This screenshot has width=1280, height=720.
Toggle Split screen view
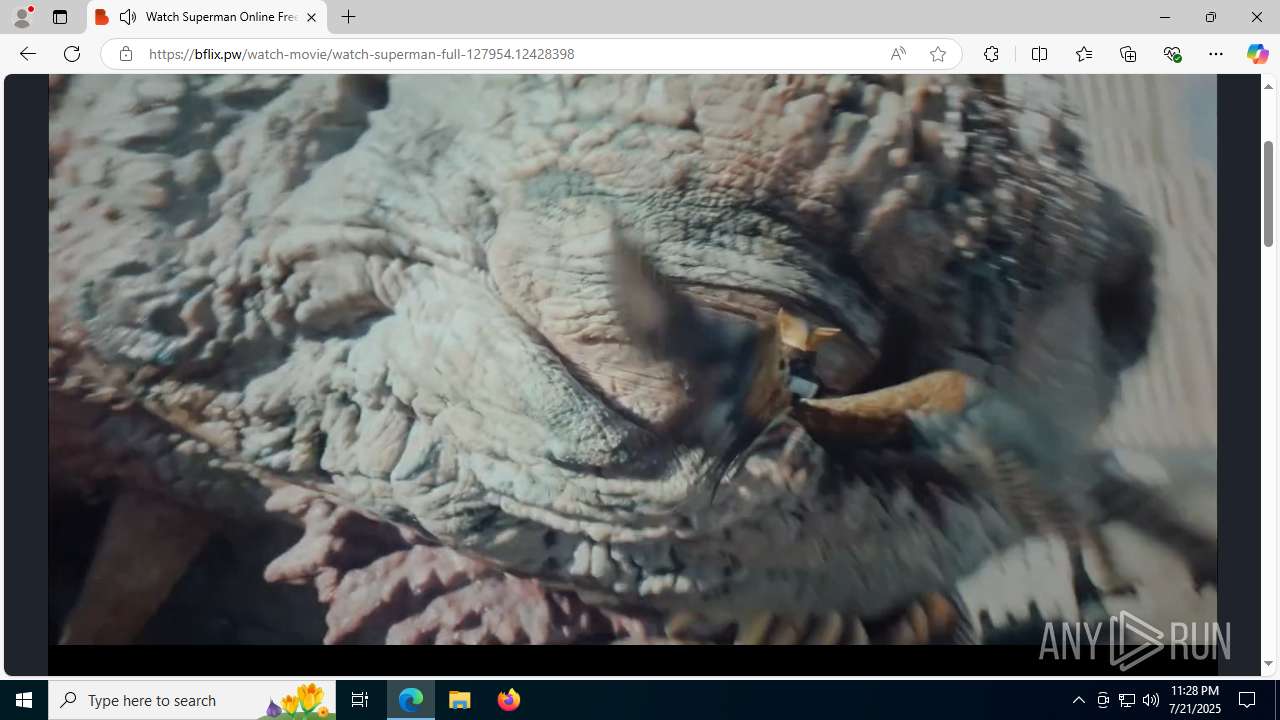1039,54
